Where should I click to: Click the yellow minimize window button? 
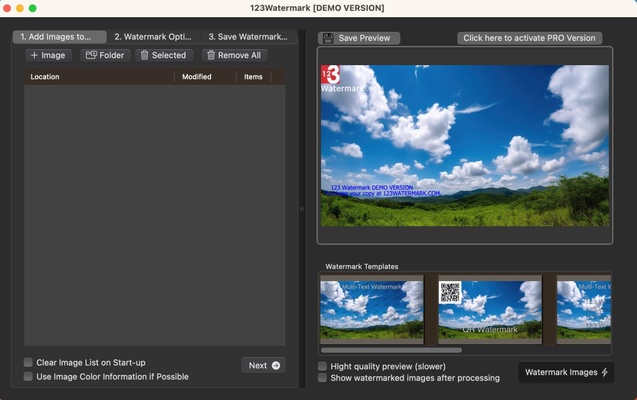click(x=20, y=8)
